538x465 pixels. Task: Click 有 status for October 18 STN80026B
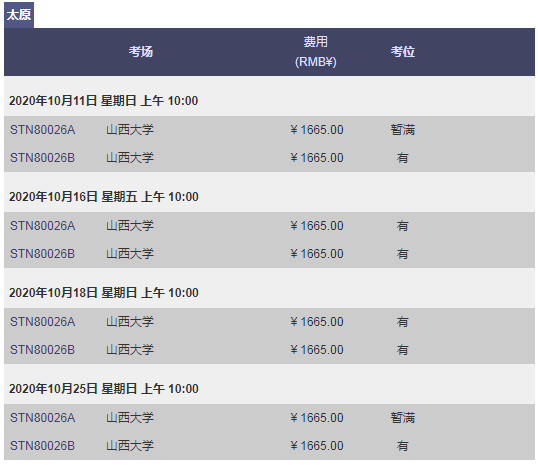coord(402,350)
